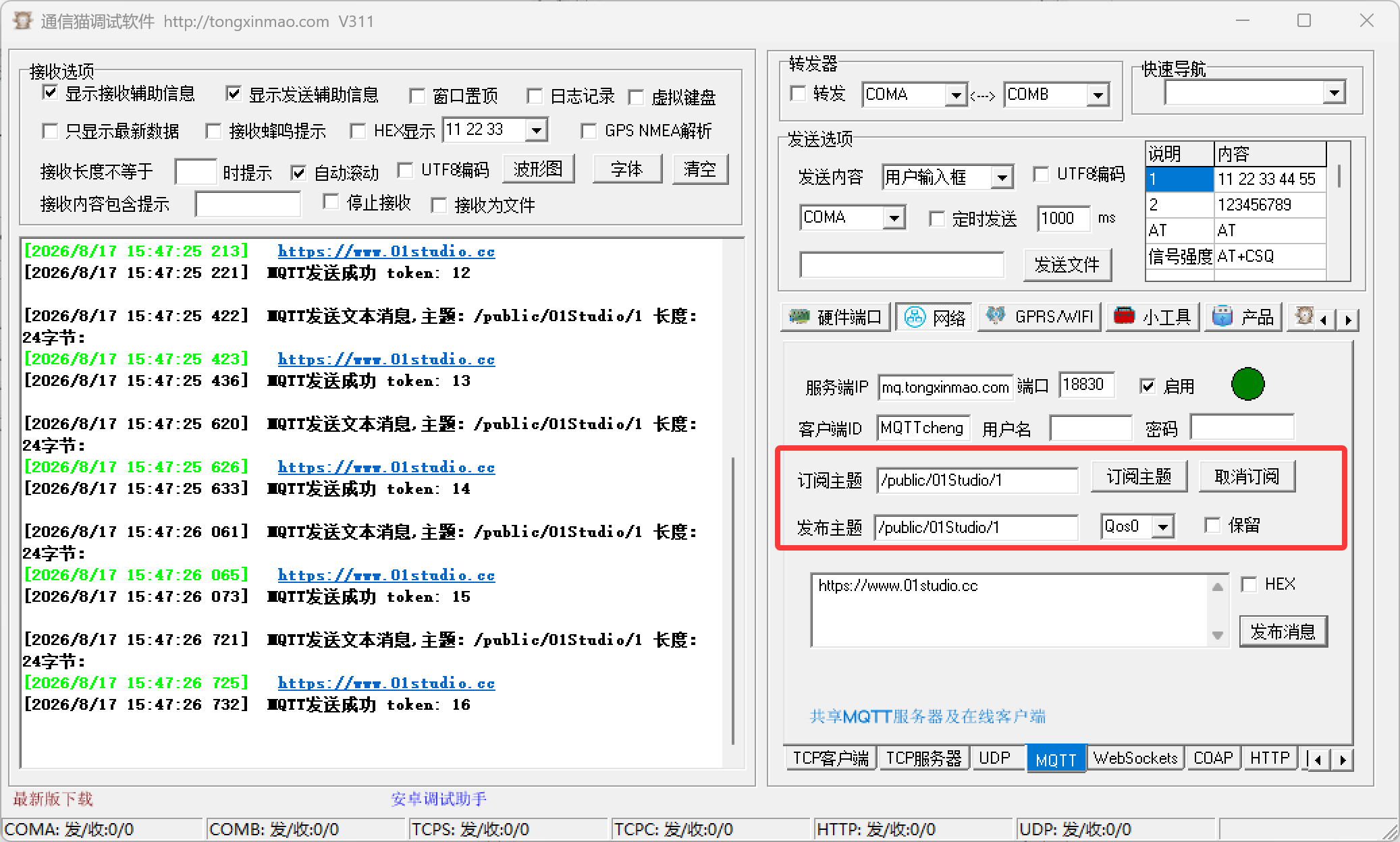The height and width of the screenshot is (842, 1400).
Task: Check HEX box beside message input
Action: (1249, 584)
